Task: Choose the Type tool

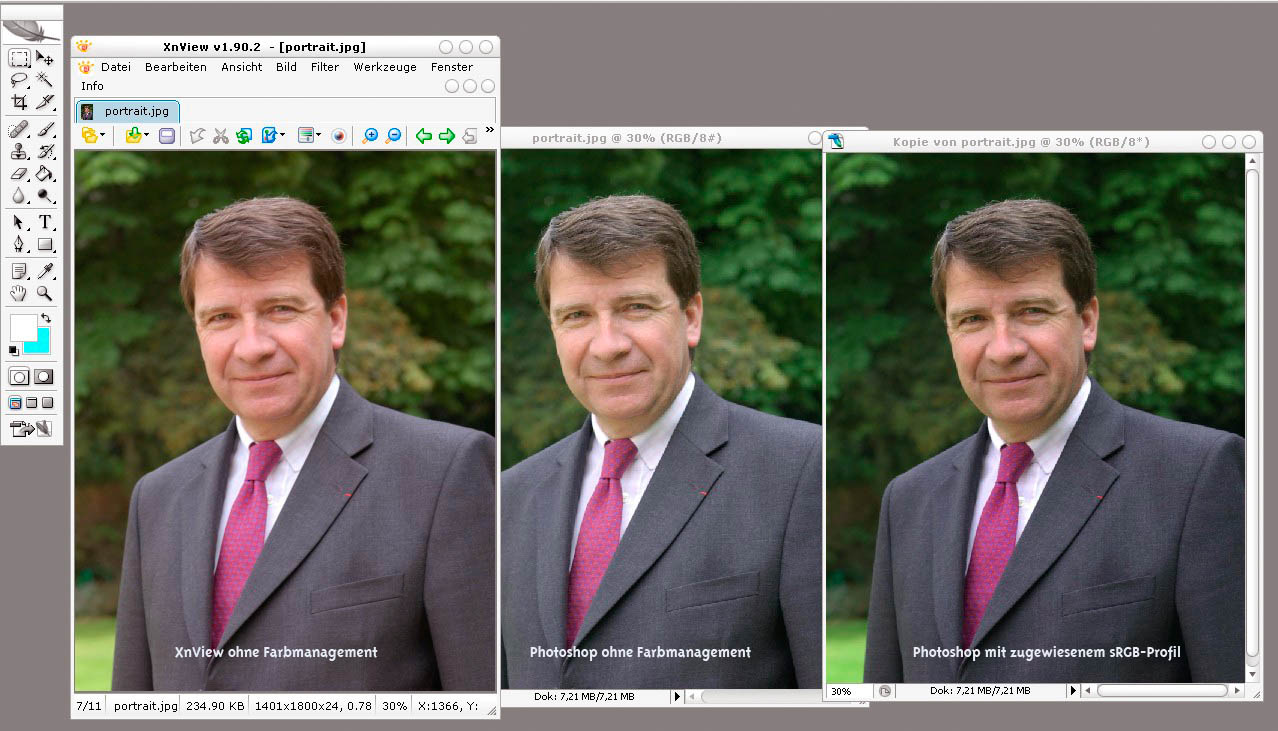Action: 45,222
